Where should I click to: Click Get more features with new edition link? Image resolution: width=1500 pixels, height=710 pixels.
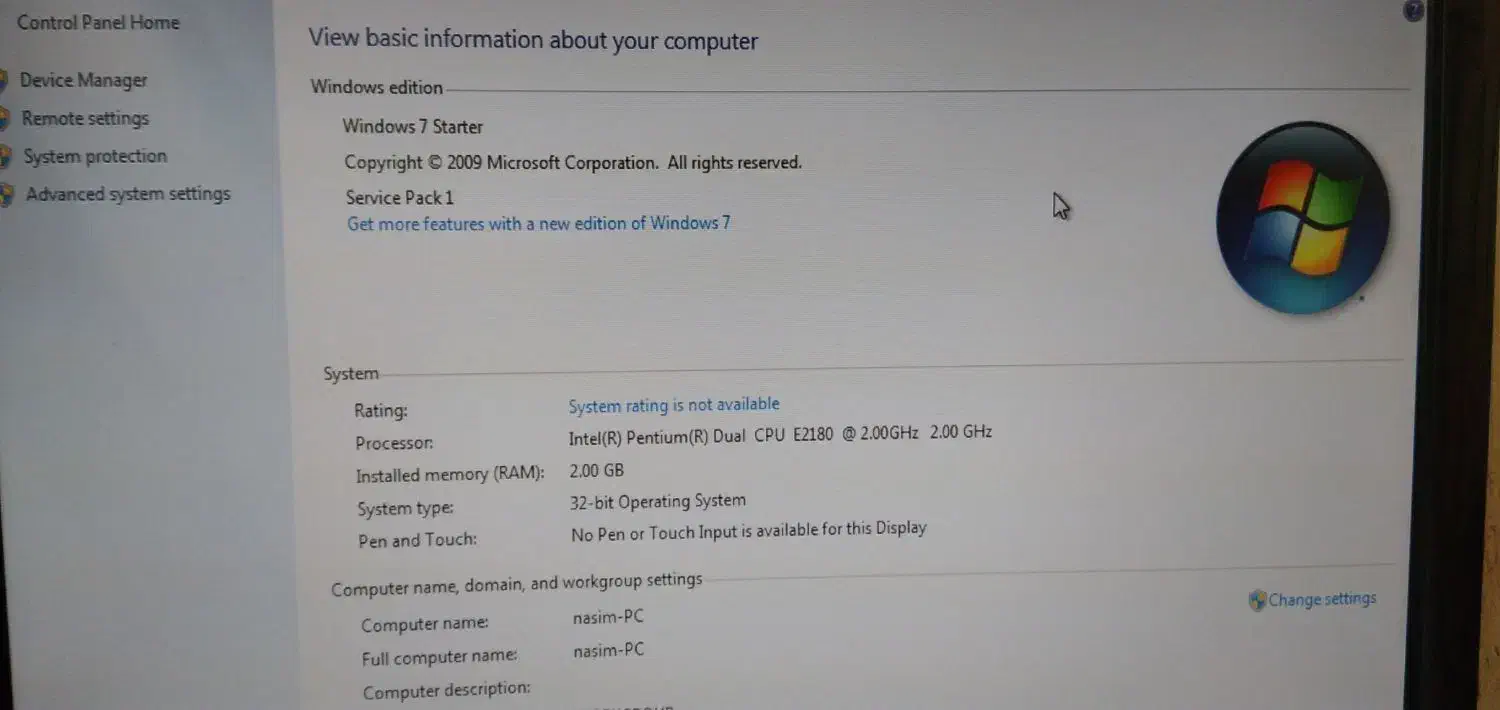click(538, 224)
